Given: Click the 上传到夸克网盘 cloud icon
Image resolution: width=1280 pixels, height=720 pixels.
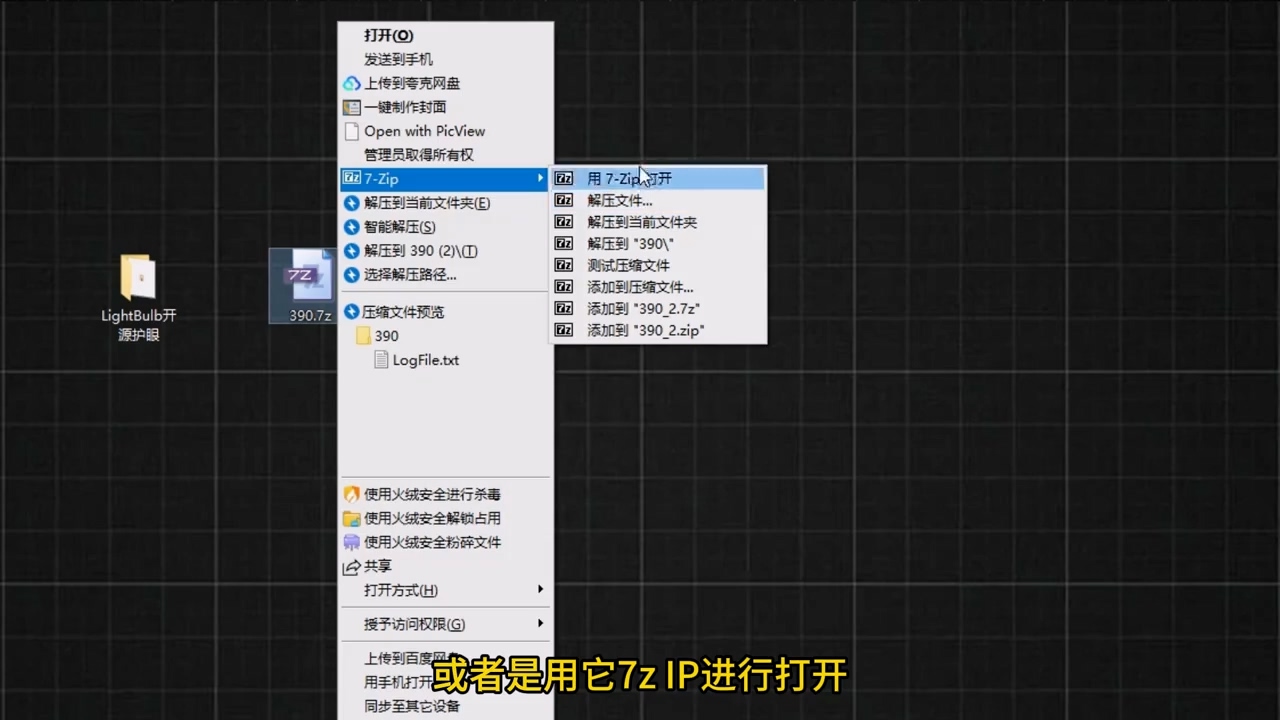Looking at the screenshot, I should click(351, 83).
